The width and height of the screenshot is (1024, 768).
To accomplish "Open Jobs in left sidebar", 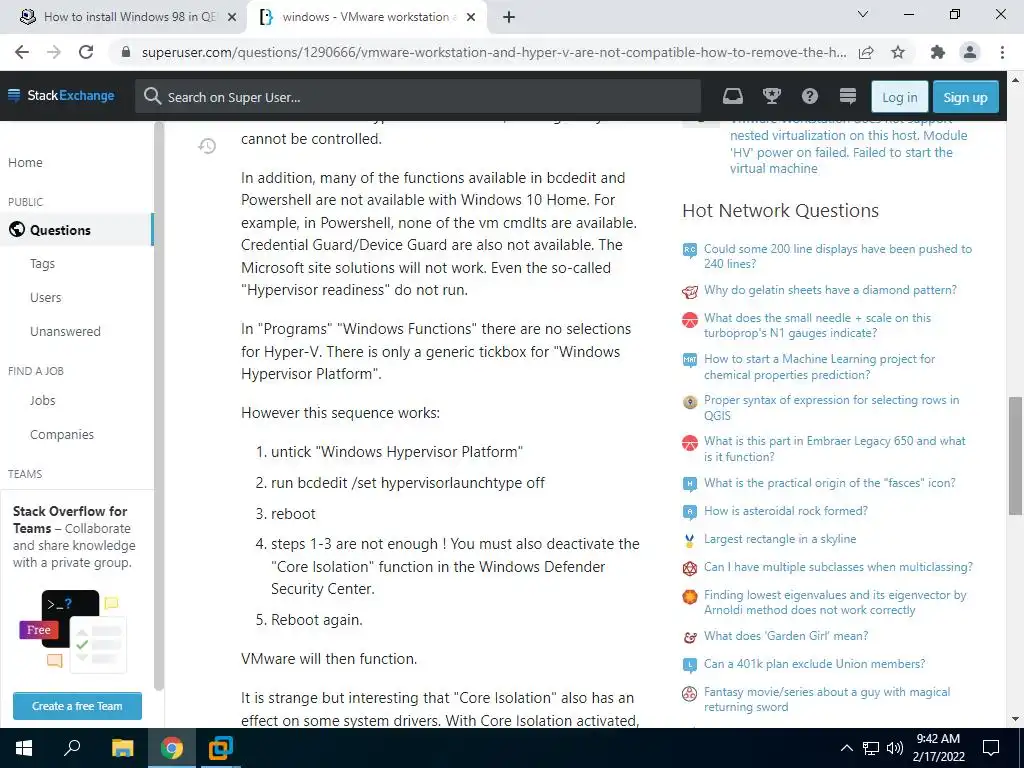I will [42, 400].
